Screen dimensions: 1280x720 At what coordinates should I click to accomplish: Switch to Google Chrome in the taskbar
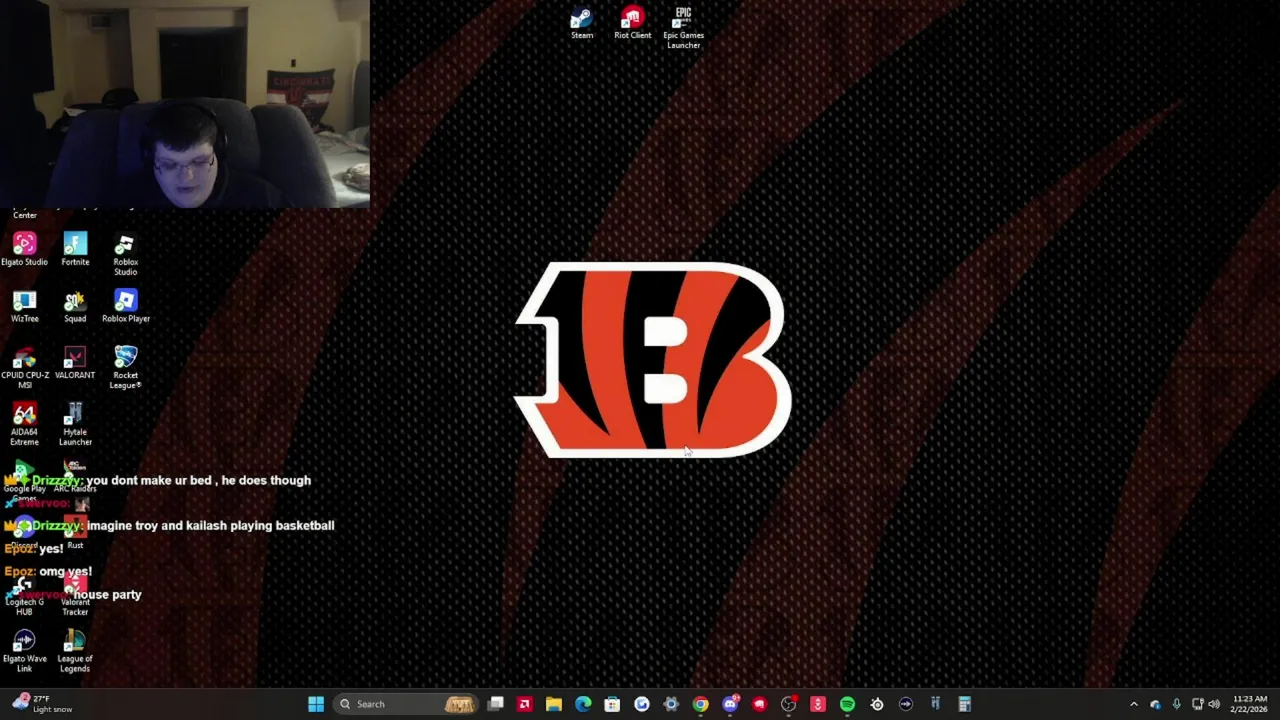[700, 704]
